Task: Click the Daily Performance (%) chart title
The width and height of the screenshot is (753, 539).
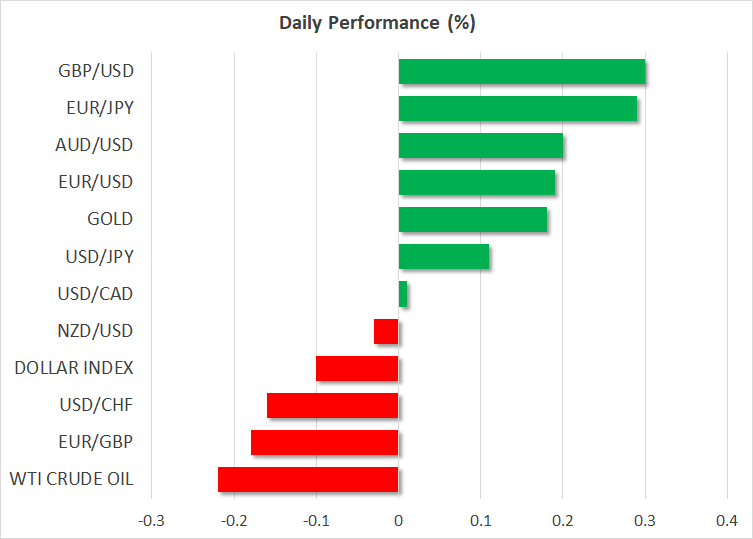Action: click(376, 22)
